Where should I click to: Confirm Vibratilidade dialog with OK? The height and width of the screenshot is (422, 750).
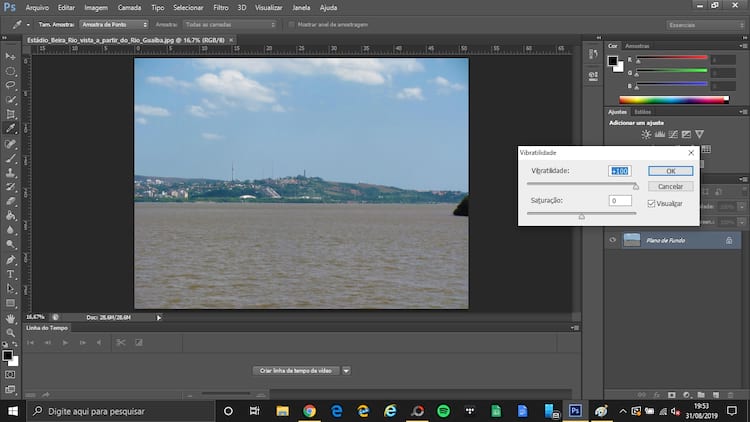click(x=671, y=171)
